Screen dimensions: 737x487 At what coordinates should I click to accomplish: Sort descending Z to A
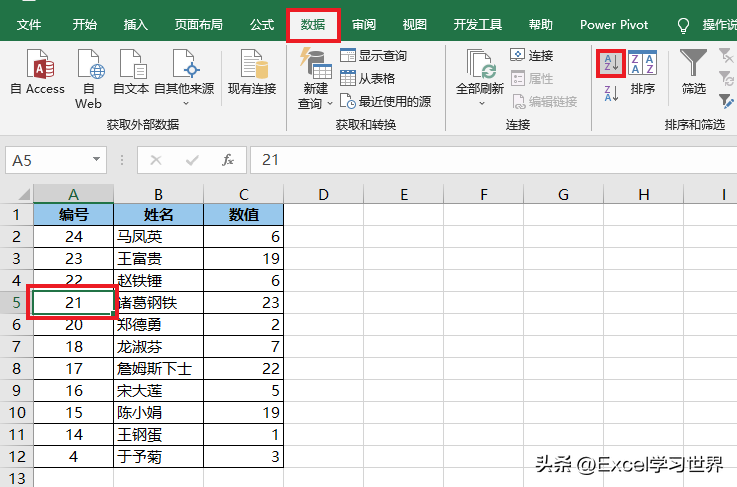[x=611, y=94]
